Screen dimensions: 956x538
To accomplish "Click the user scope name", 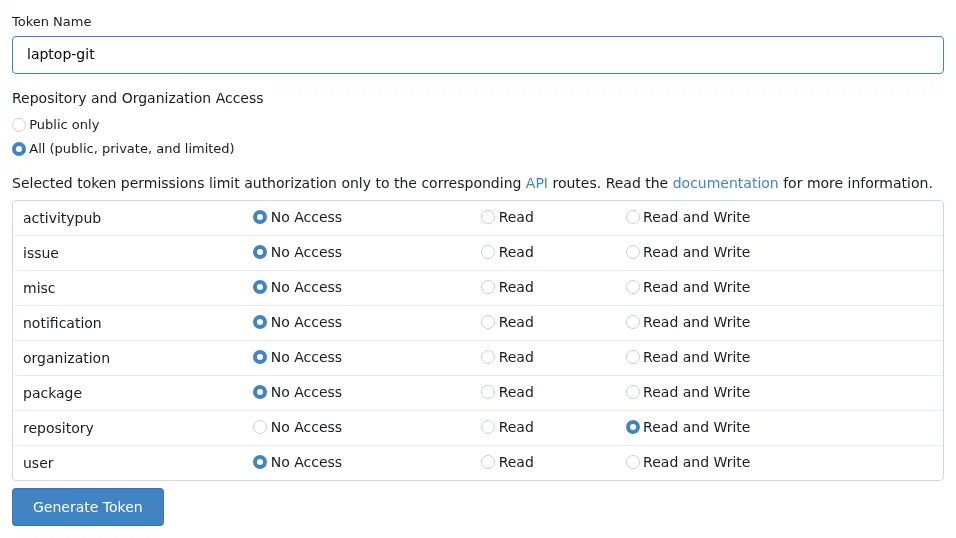I will (38, 464).
